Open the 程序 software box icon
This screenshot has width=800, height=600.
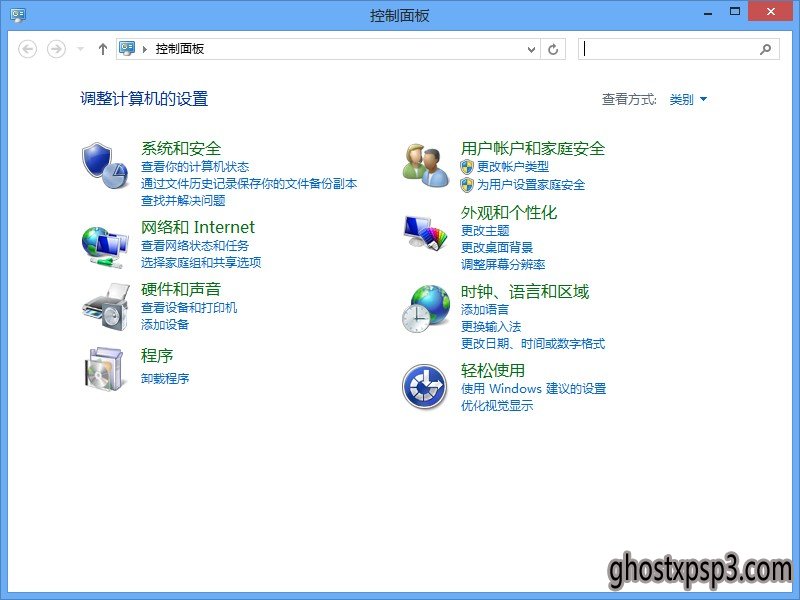coord(105,369)
